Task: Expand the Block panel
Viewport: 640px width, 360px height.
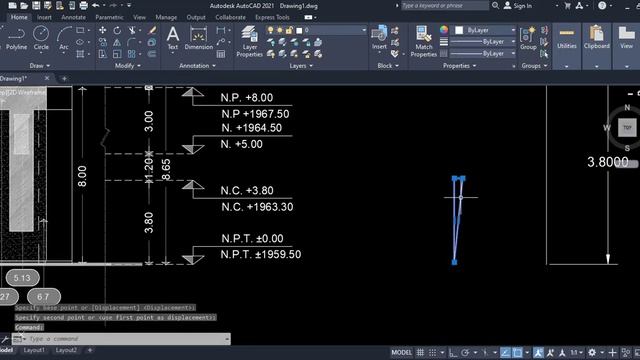Action: pos(388,66)
